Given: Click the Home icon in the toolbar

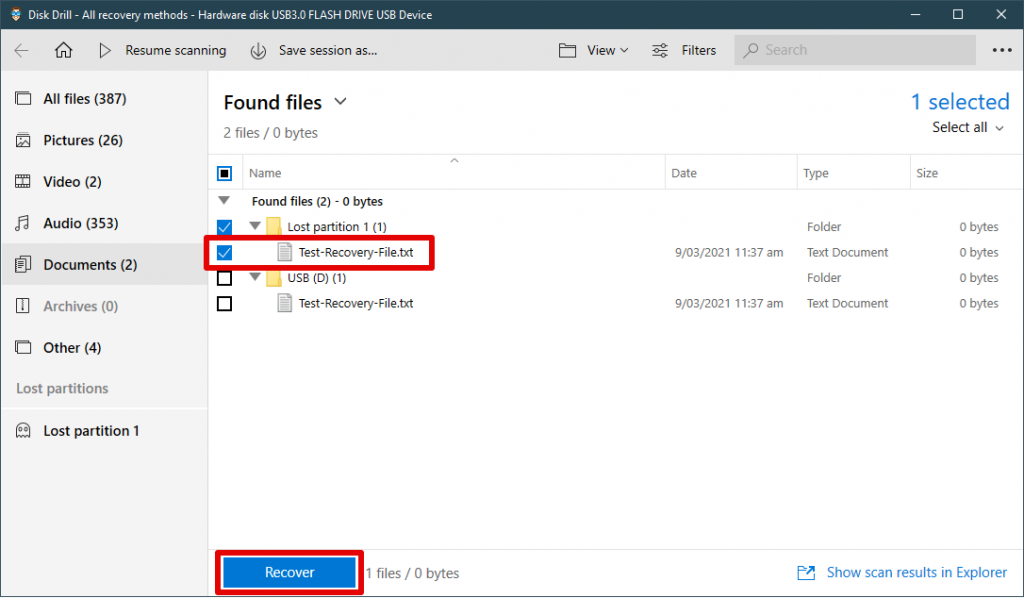Looking at the screenshot, I should pos(63,49).
